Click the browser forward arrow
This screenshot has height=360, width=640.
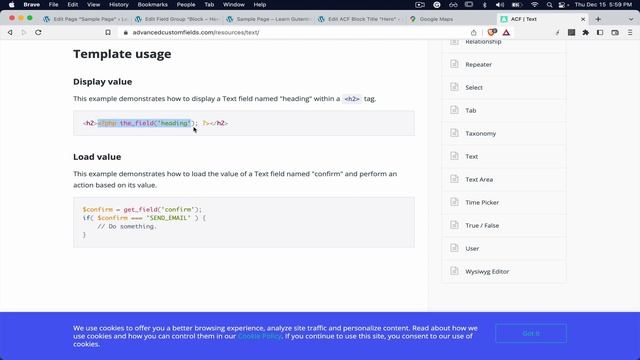click(x=24, y=32)
